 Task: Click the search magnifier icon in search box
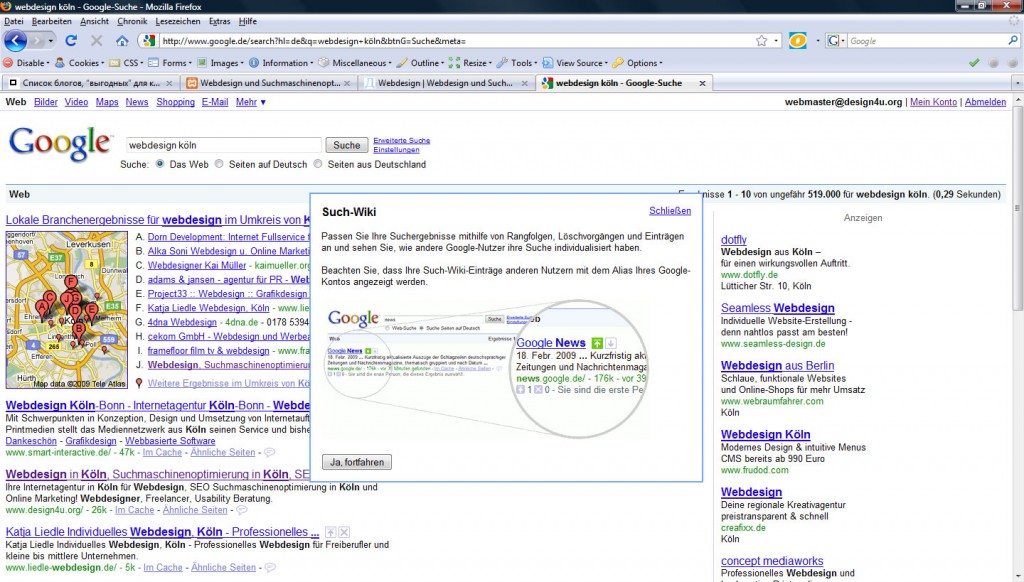click(x=1013, y=40)
